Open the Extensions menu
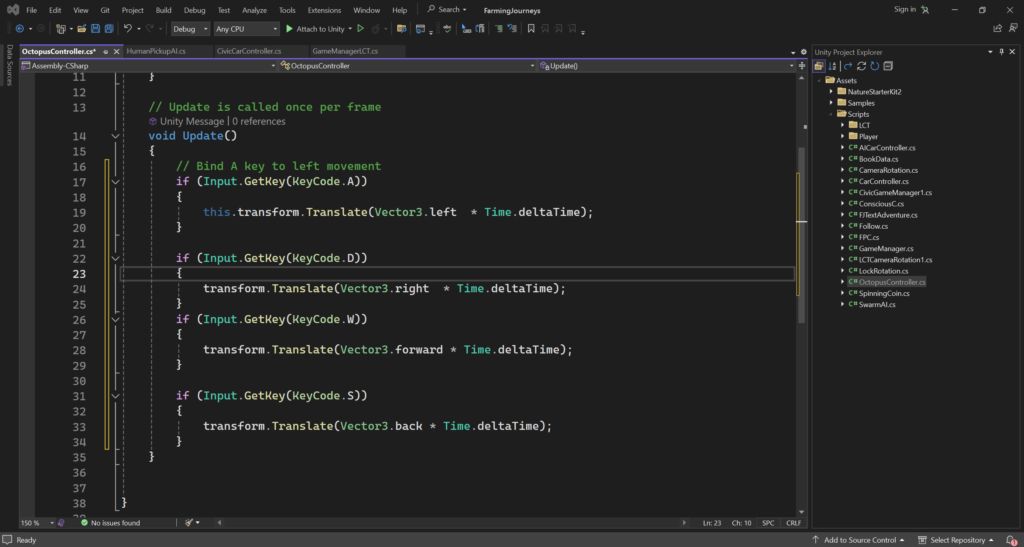 324,10
